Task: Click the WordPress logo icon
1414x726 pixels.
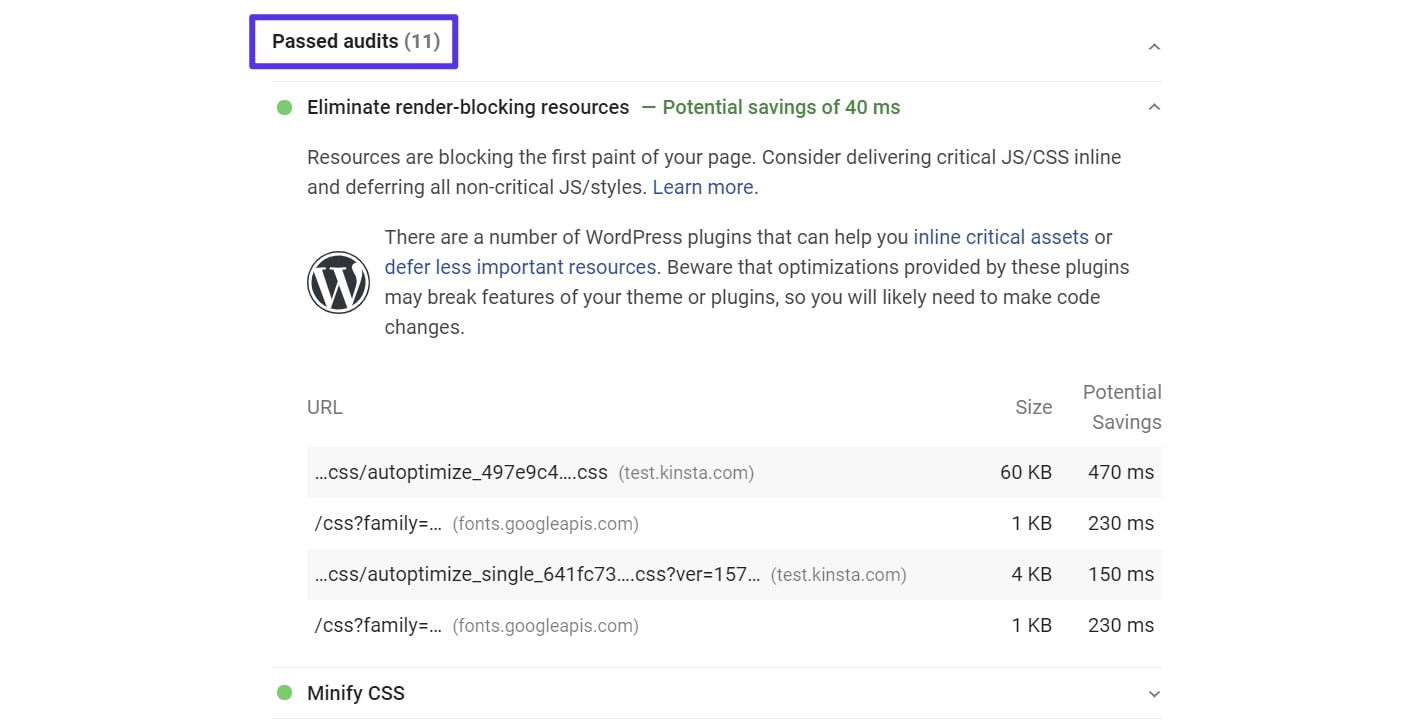Action: point(338,282)
